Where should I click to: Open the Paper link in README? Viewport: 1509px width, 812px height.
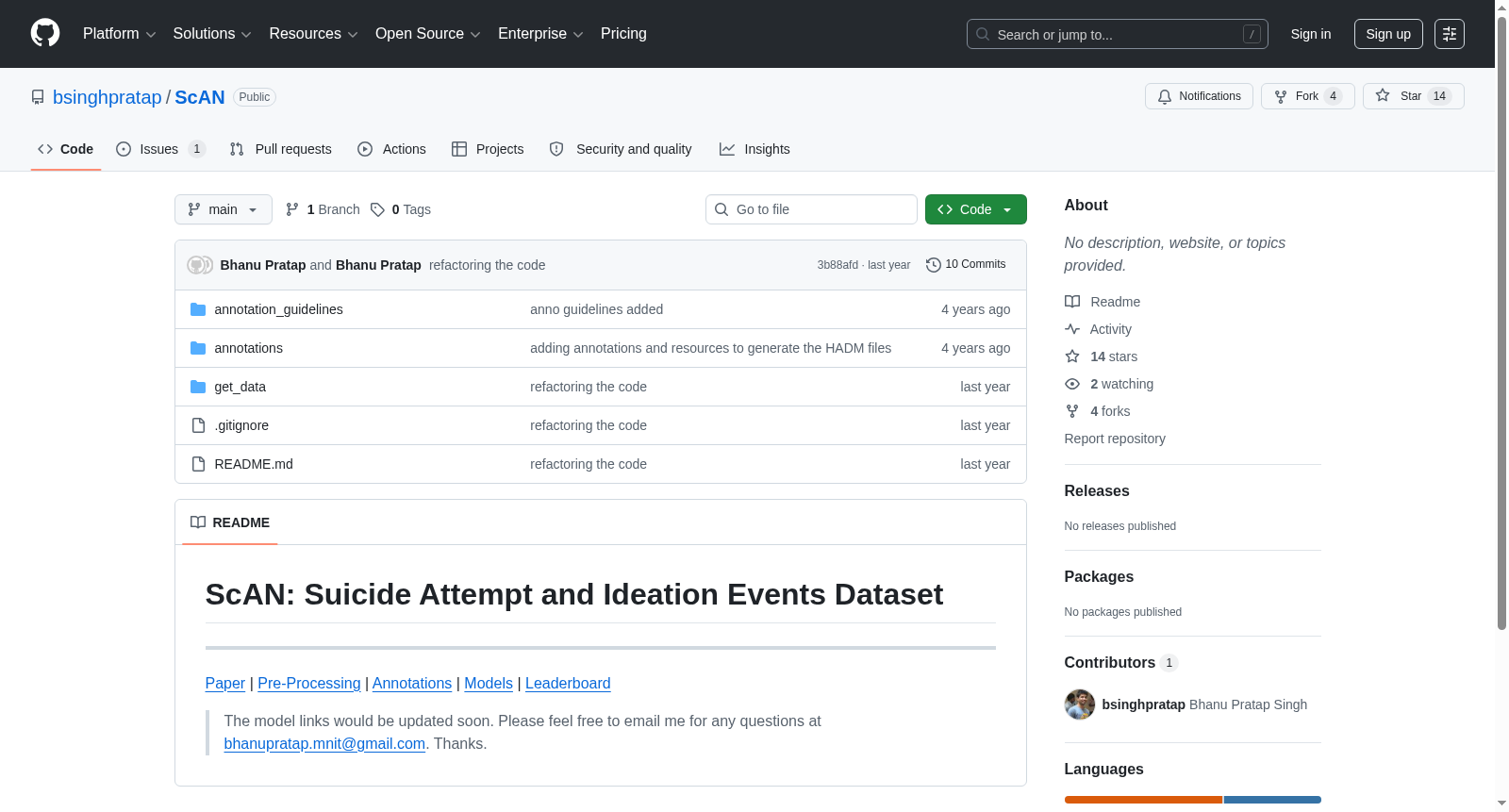pyautogui.click(x=225, y=683)
